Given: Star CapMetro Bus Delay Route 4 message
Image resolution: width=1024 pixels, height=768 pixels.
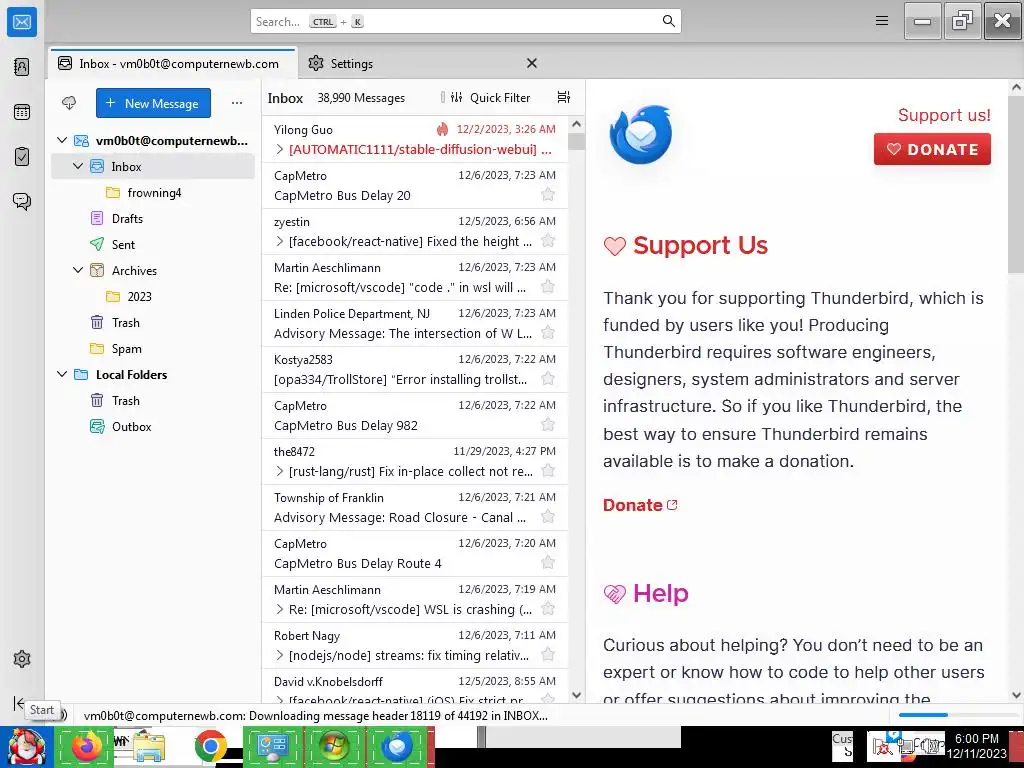Looking at the screenshot, I should (548, 562).
